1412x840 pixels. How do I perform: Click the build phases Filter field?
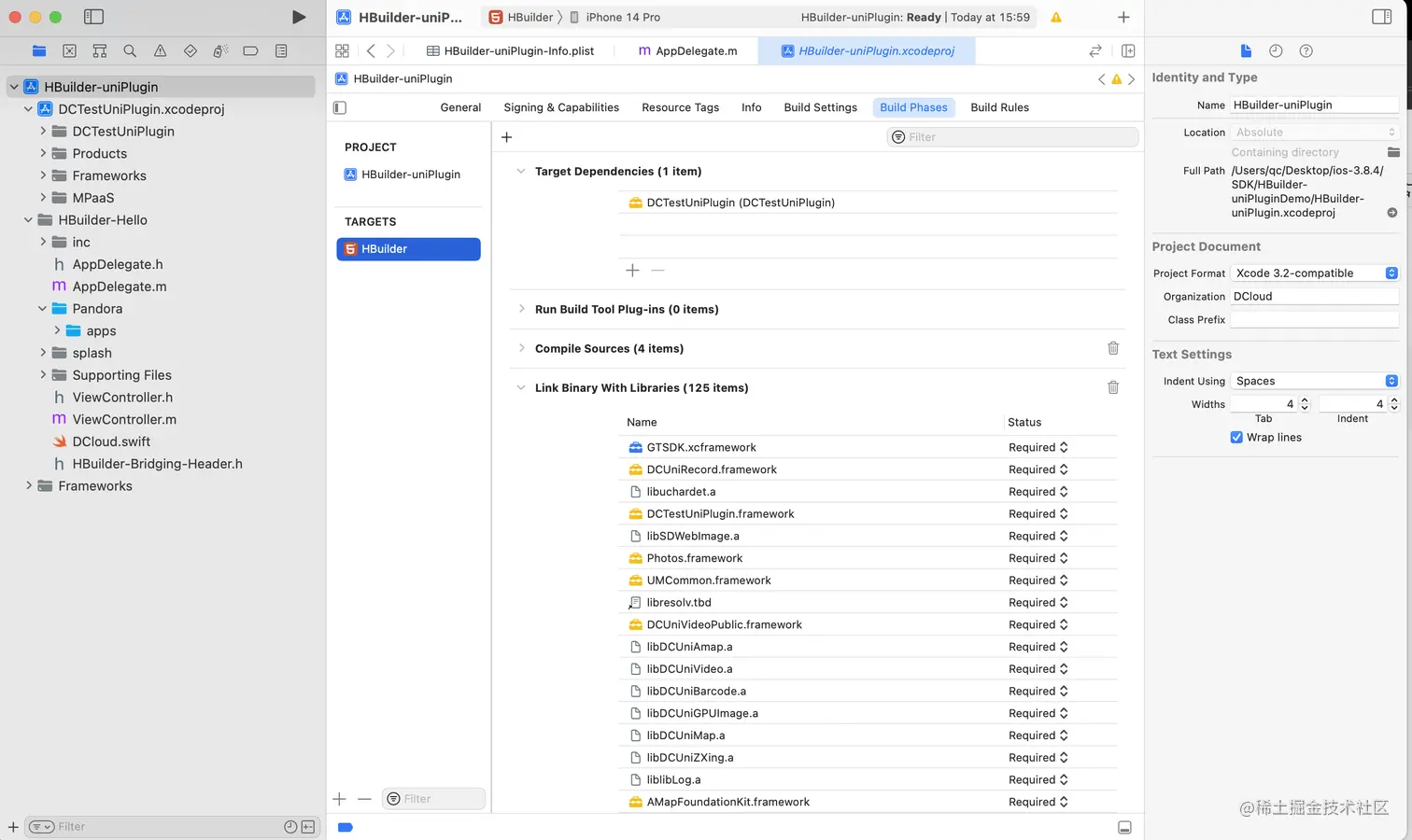pyautogui.click(x=1012, y=137)
